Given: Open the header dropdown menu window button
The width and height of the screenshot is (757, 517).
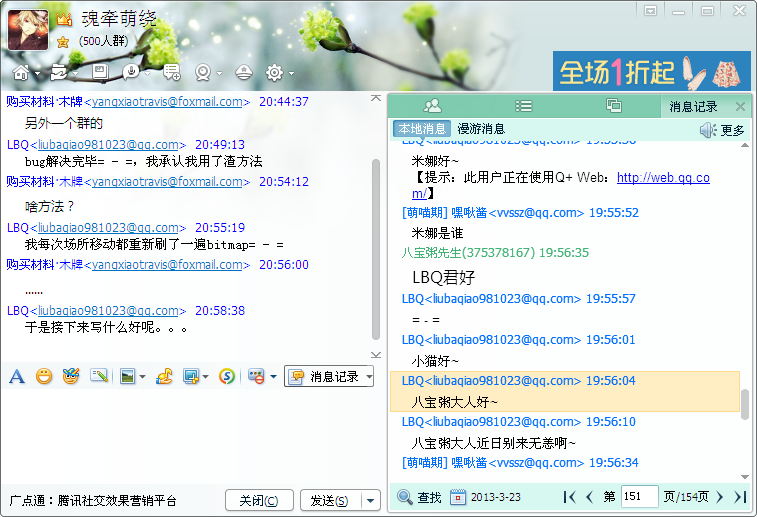Looking at the screenshot, I should tap(650, 11).
